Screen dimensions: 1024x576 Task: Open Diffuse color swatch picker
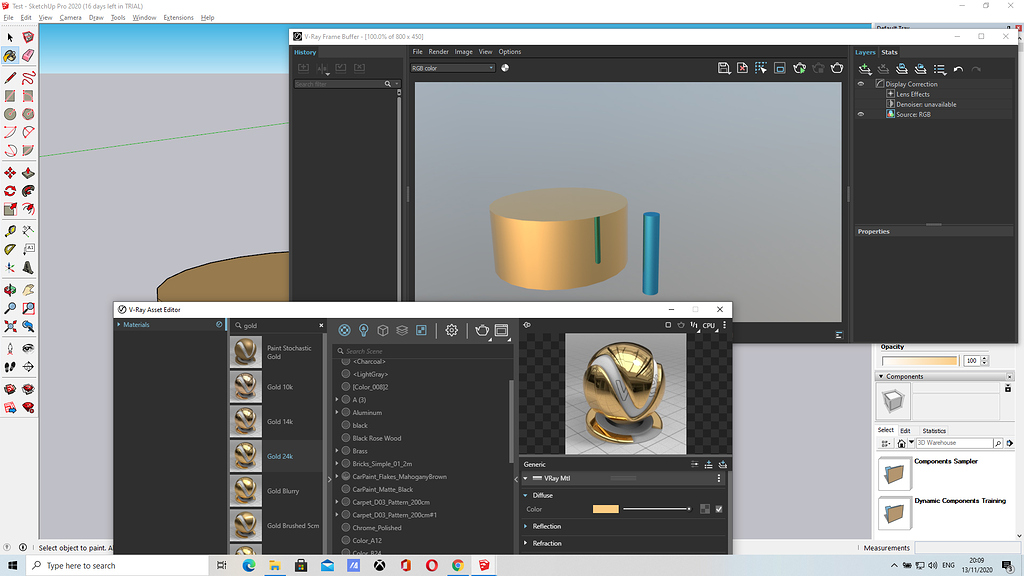[605, 509]
